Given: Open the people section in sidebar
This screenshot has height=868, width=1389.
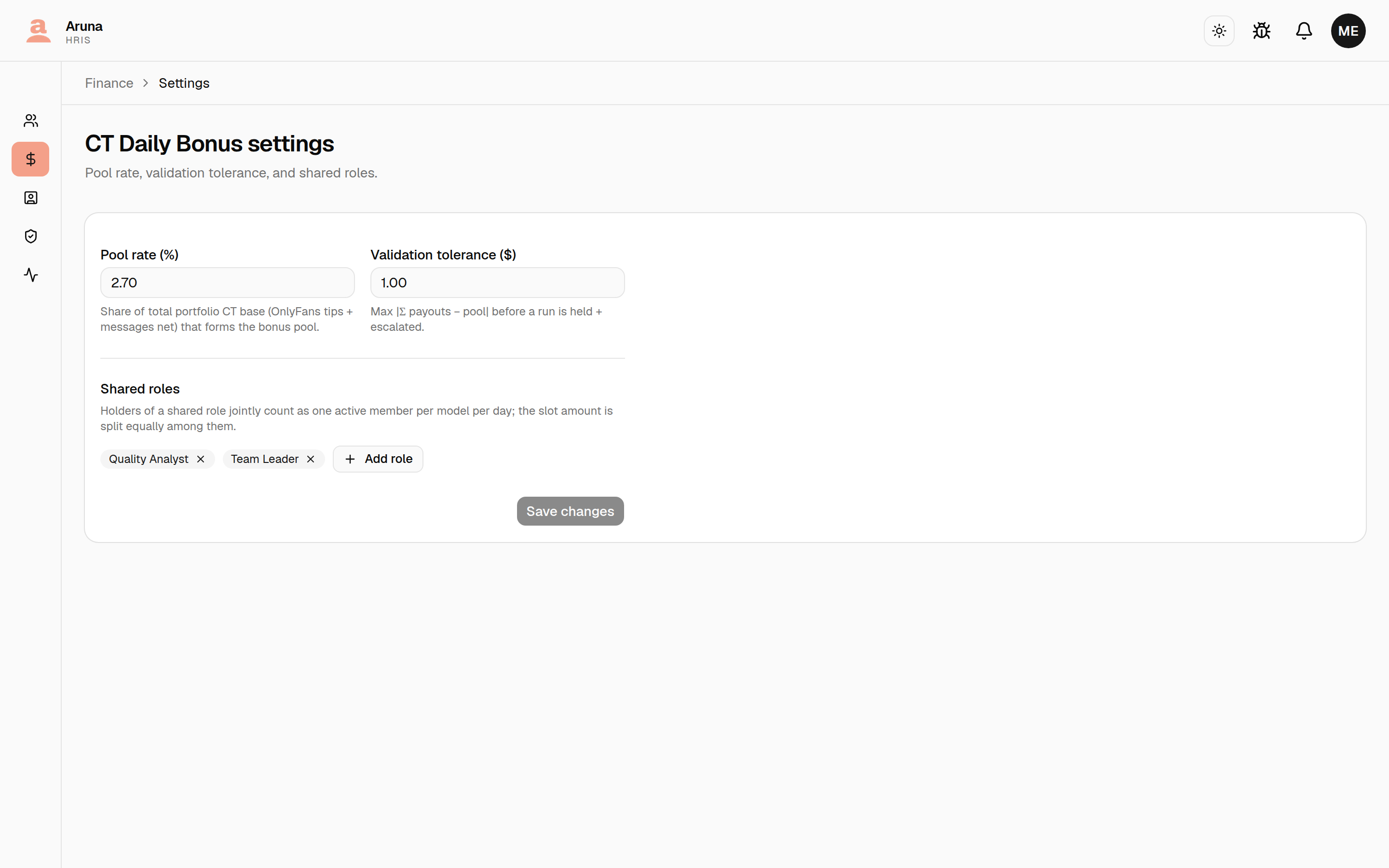Looking at the screenshot, I should click(x=31, y=121).
